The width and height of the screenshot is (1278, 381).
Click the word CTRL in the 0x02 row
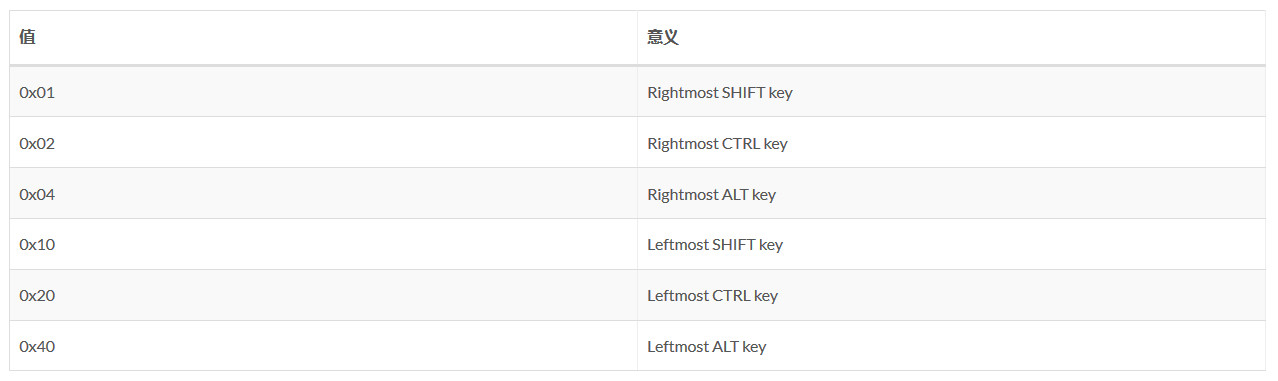click(741, 143)
